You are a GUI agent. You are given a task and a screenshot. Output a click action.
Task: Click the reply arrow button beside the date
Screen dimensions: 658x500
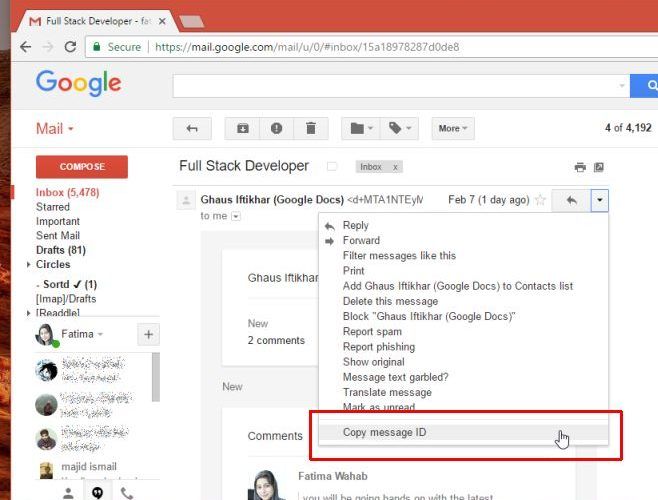(x=571, y=200)
